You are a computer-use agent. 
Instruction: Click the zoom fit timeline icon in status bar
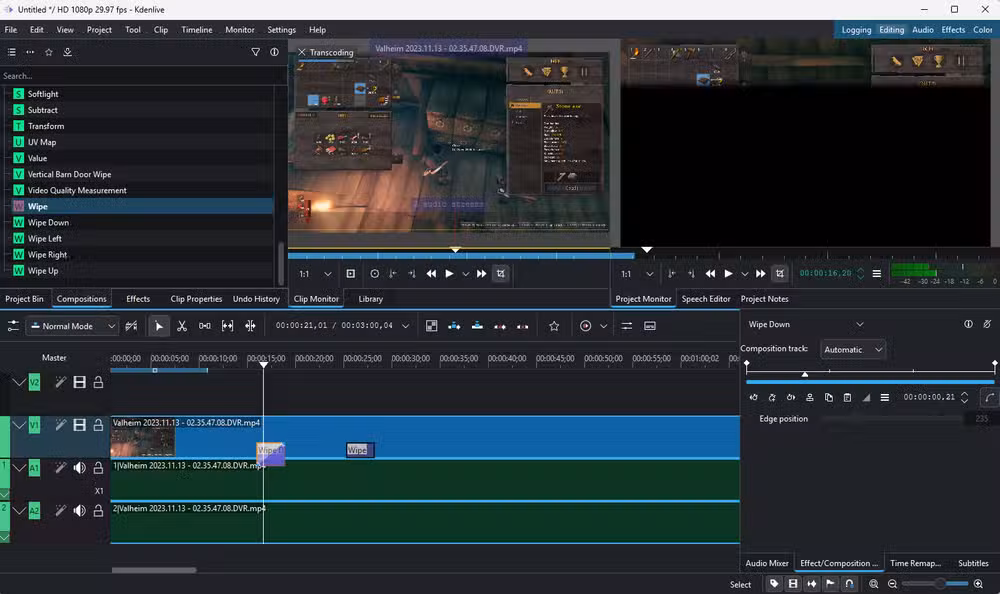click(874, 584)
